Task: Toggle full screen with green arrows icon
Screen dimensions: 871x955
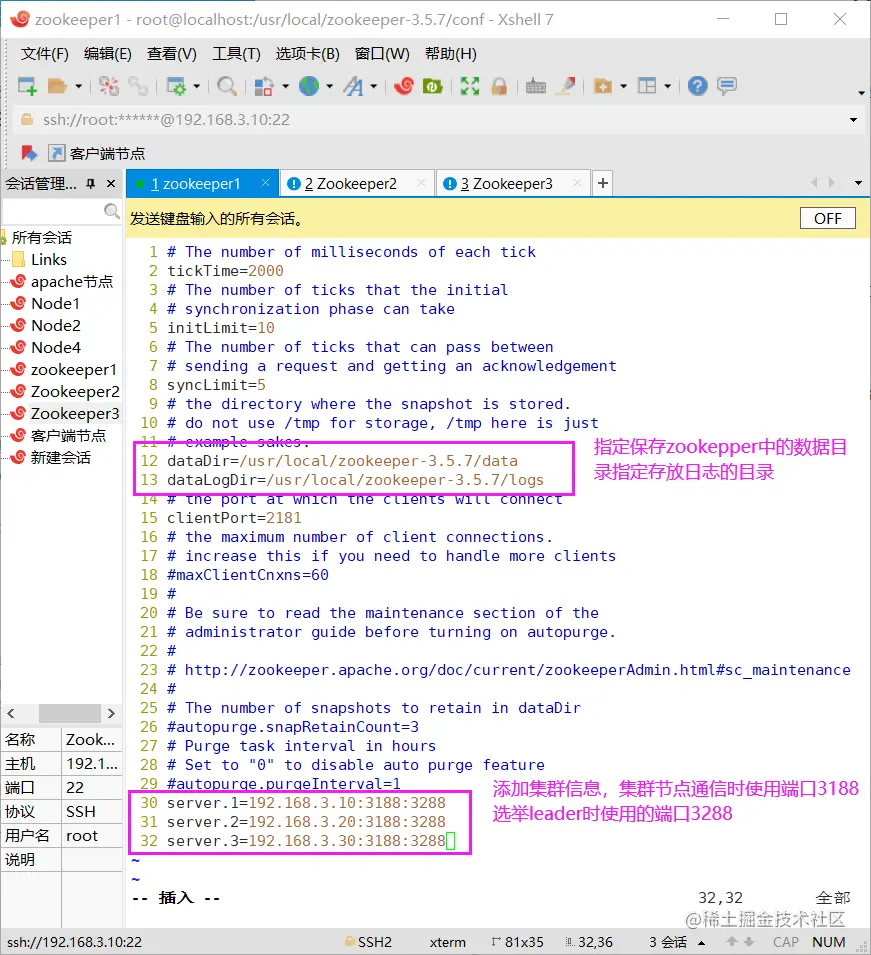Action: point(470,86)
